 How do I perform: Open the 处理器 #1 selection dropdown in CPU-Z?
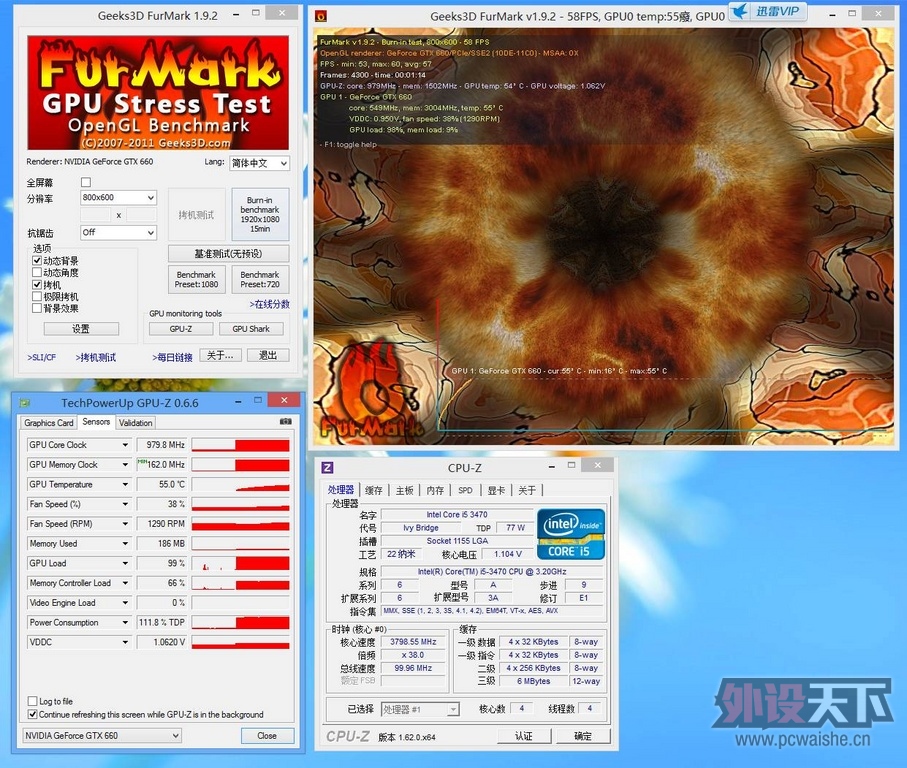point(420,709)
